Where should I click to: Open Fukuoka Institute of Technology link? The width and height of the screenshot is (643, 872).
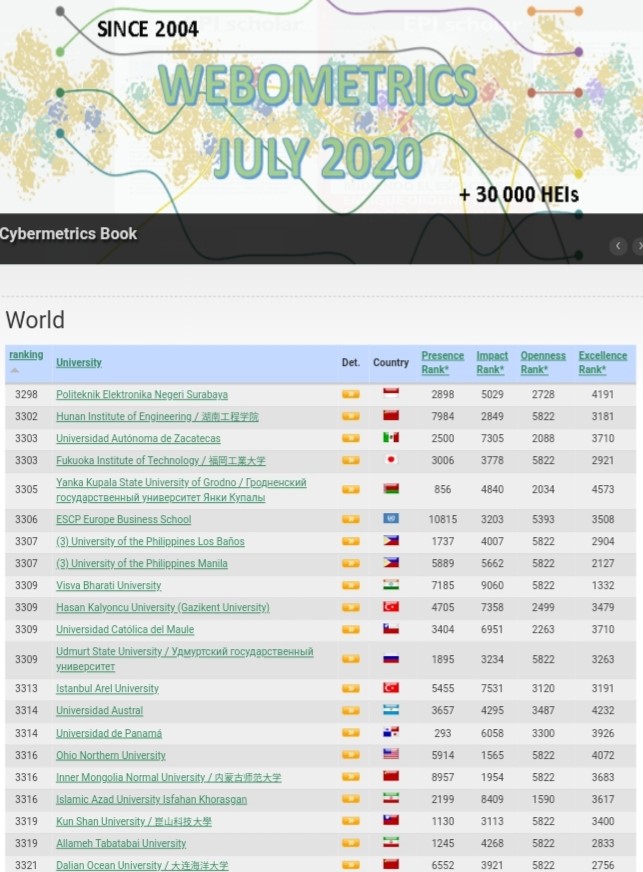161,460
